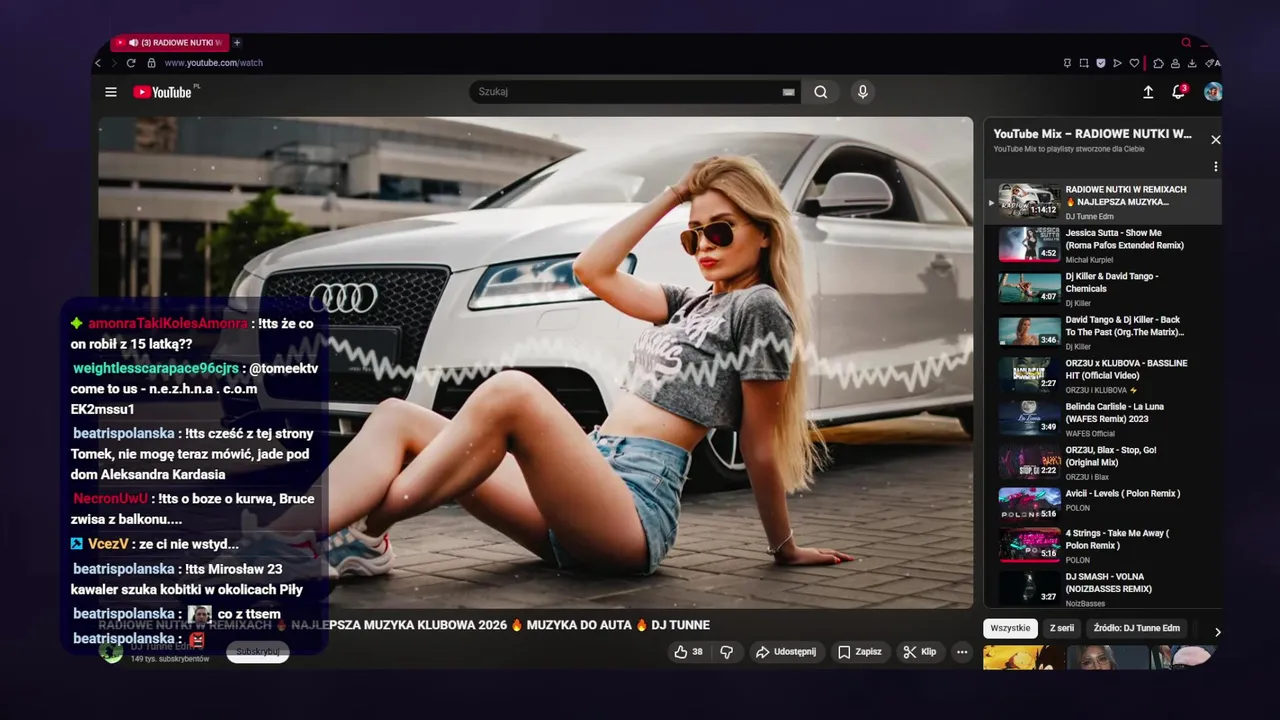Open the browser downloads icon
Screen dimensions: 1280x720
(x=1192, y=63)
